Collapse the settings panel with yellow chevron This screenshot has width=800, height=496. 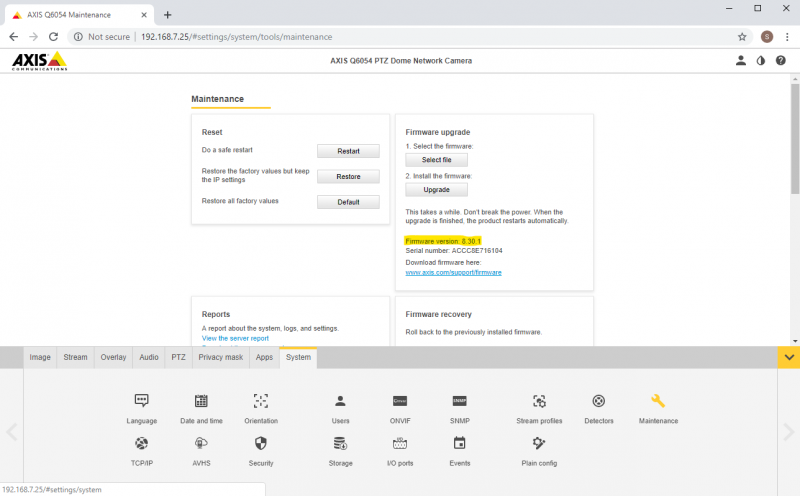tap(789, 357)
